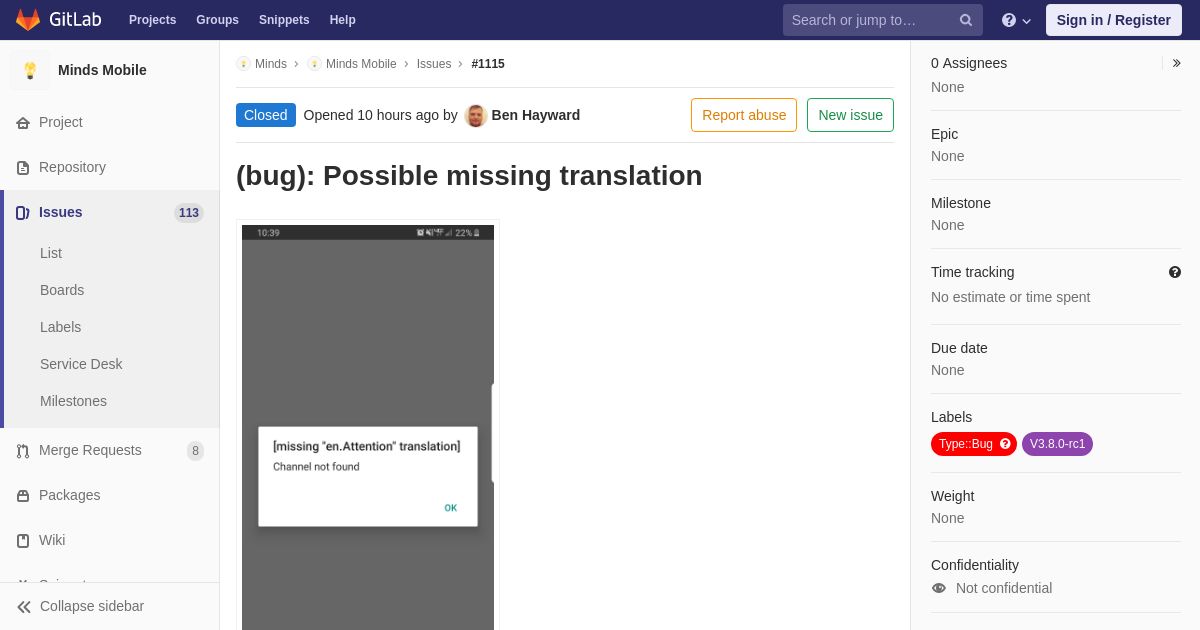Image resolution: width=1200 pixels, height=630 pixels.
Task: Click the GitLab fox logo
Action: click(28, 20)
